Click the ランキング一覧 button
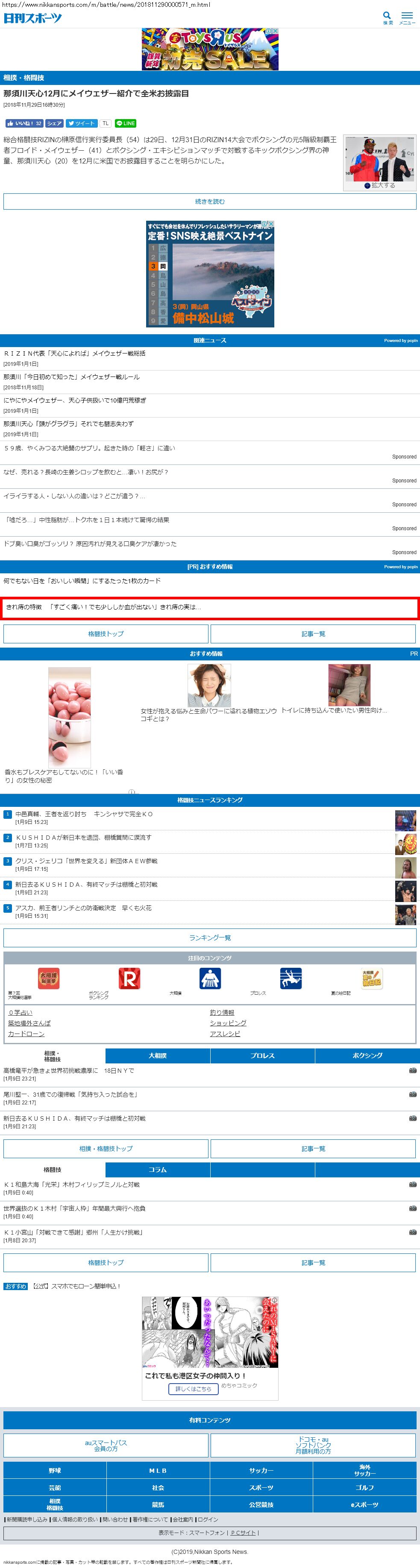The image size is (420, 1568). pyautogui.click(x=210, y=937)
